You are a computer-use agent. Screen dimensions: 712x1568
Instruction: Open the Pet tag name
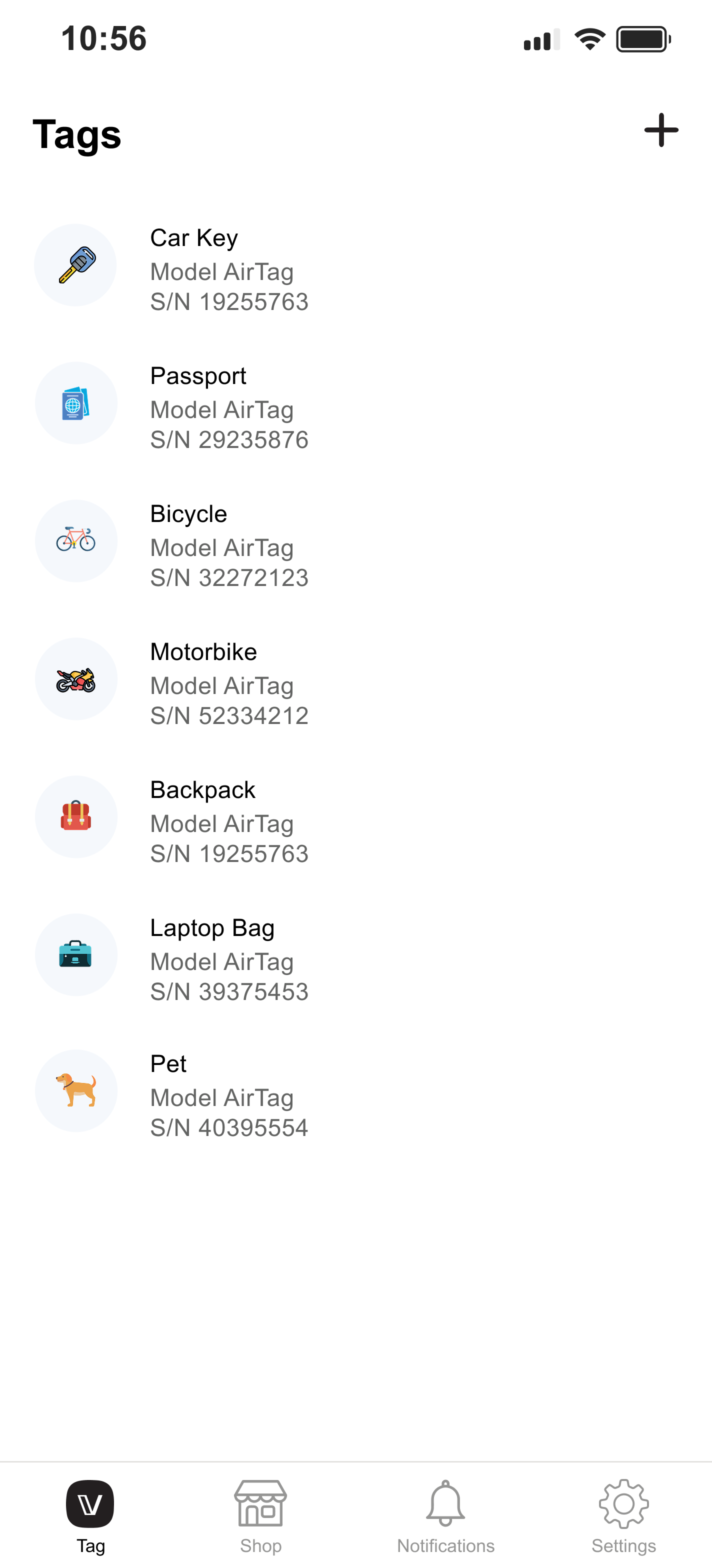168,1064
